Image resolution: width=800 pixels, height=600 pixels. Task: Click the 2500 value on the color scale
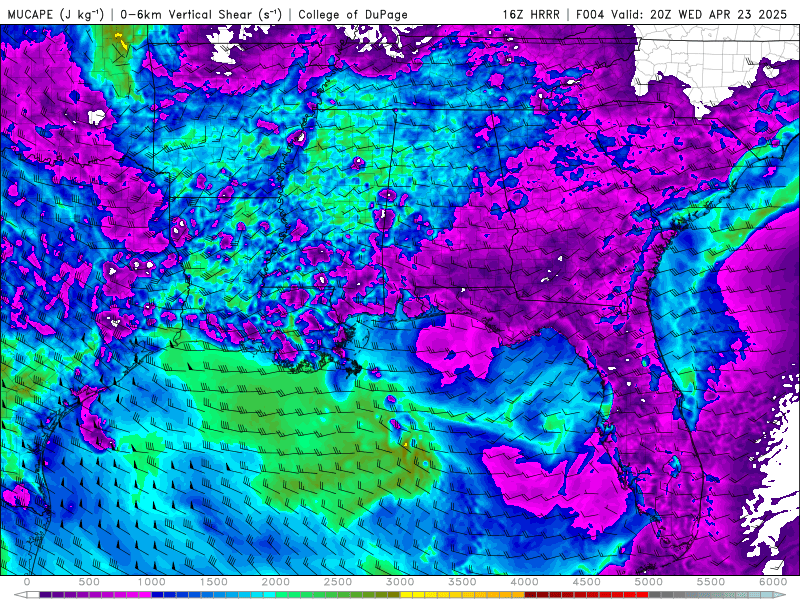point(338,582)
